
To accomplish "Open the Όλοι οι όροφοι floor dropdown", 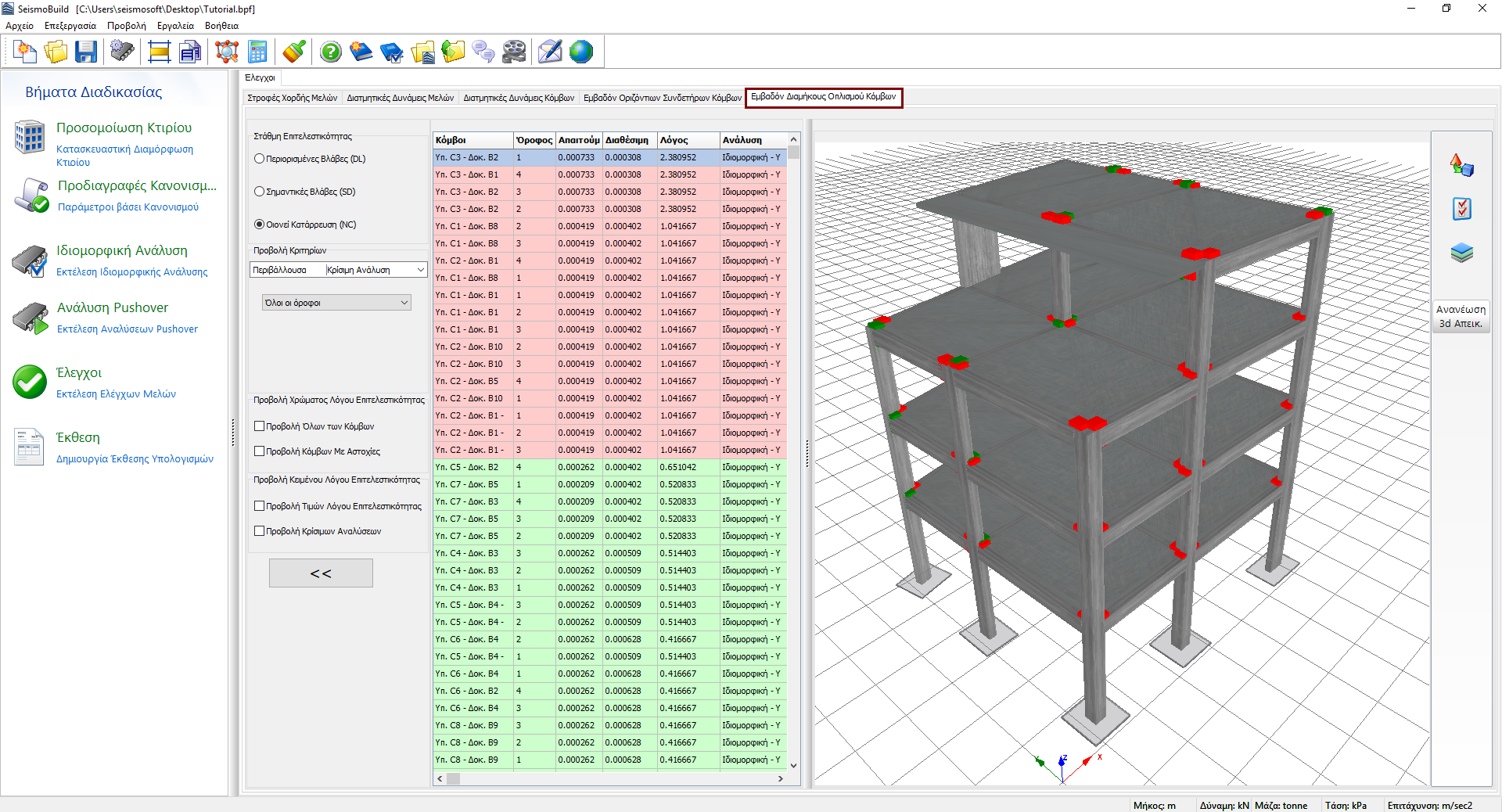I will coord(336,303).
